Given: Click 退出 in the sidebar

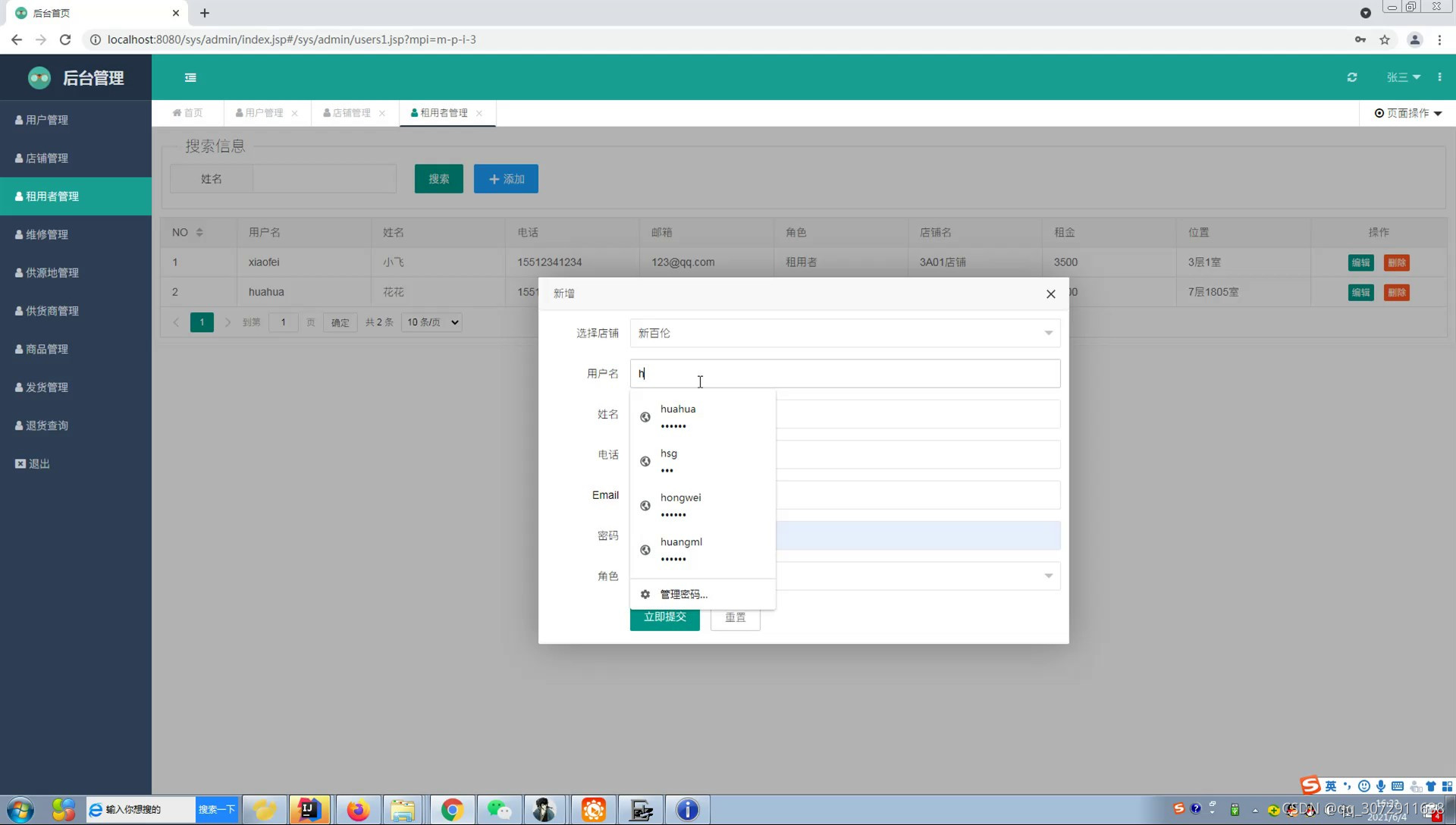Looking at the screenshot, I should pyautogui.click(x=76, y=463).
